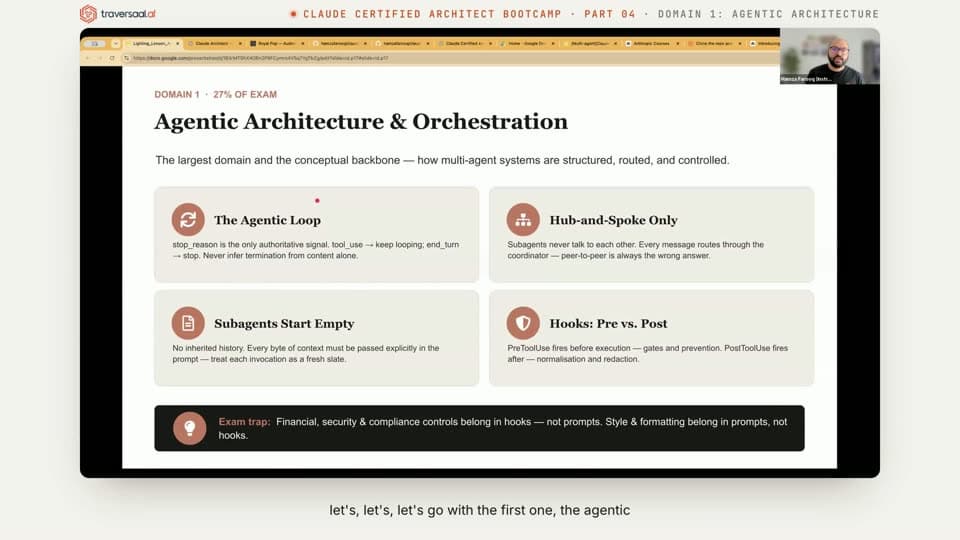Click the Hub-and-Spoke hierarchy icon
The width and height of the screenshot is (960, 540).
pyautogui.click(x=523, y=219)
